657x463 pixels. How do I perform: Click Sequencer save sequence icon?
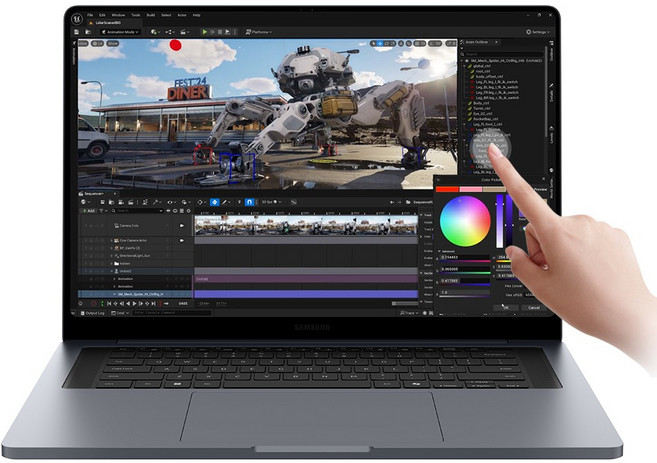(103, 202)
